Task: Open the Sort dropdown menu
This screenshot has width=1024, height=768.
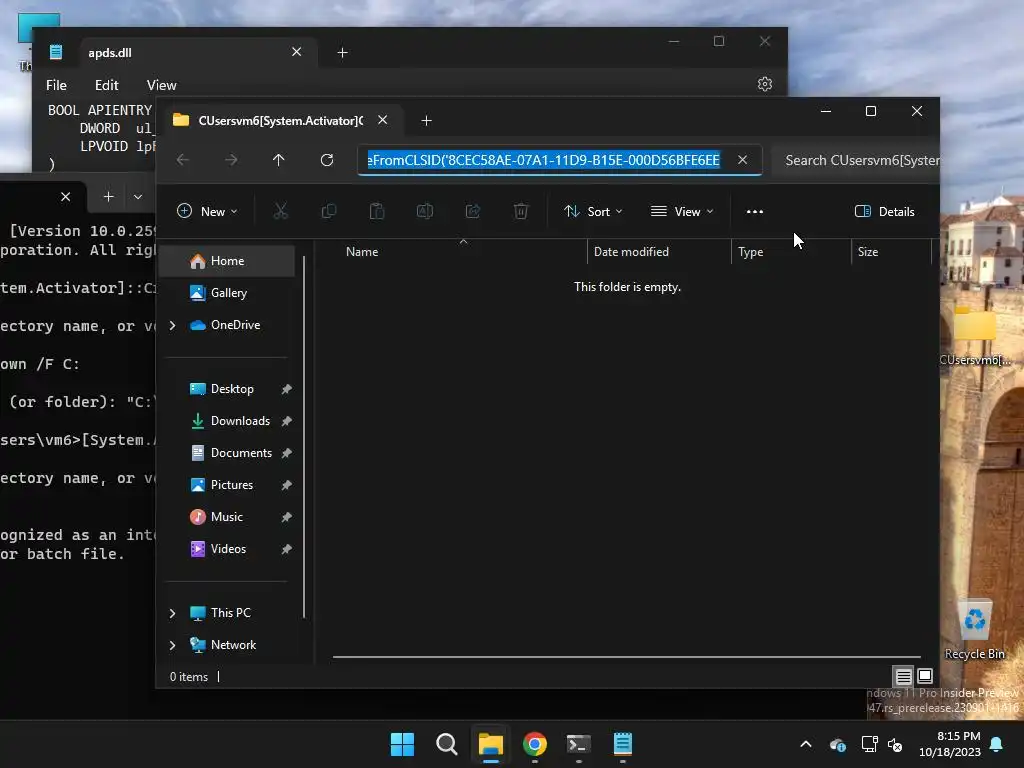Action: (594, 211)
